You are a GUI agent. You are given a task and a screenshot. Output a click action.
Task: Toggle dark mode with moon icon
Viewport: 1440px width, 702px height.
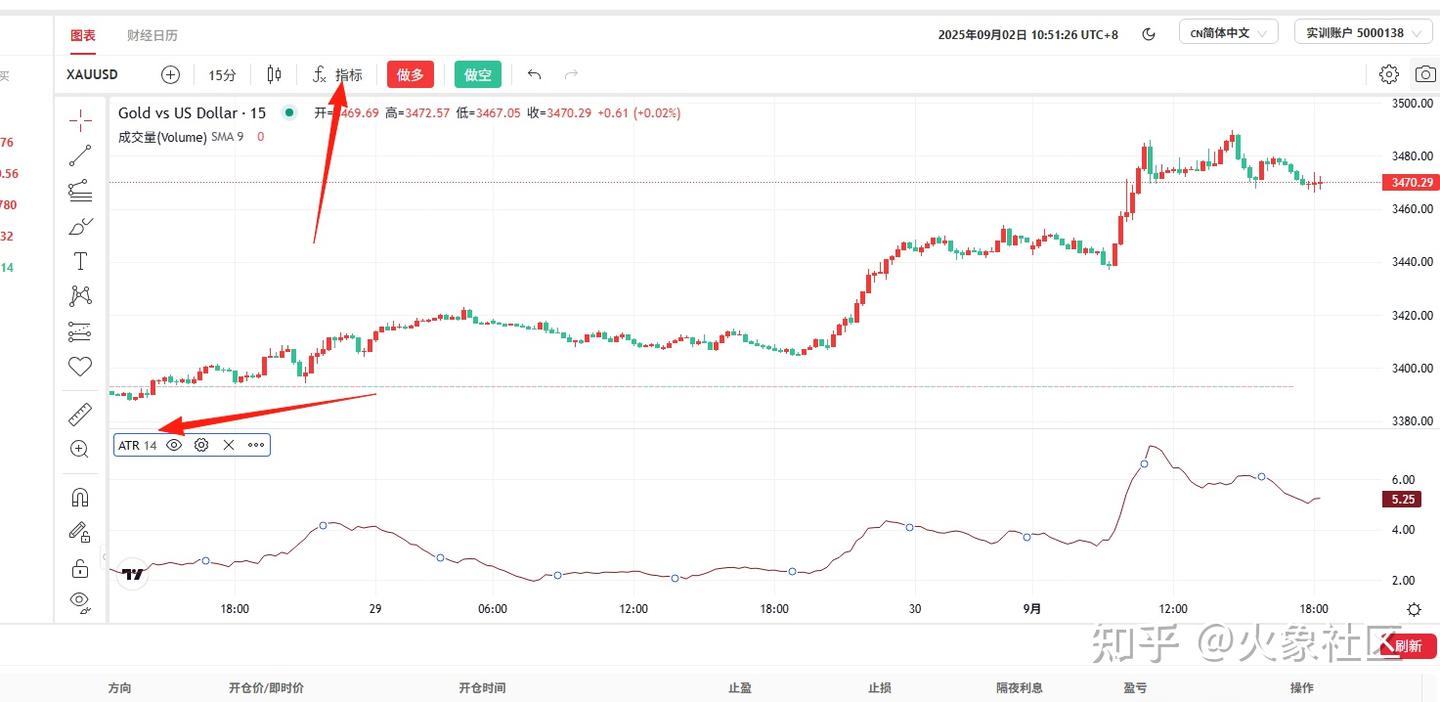coord(1149,34)
